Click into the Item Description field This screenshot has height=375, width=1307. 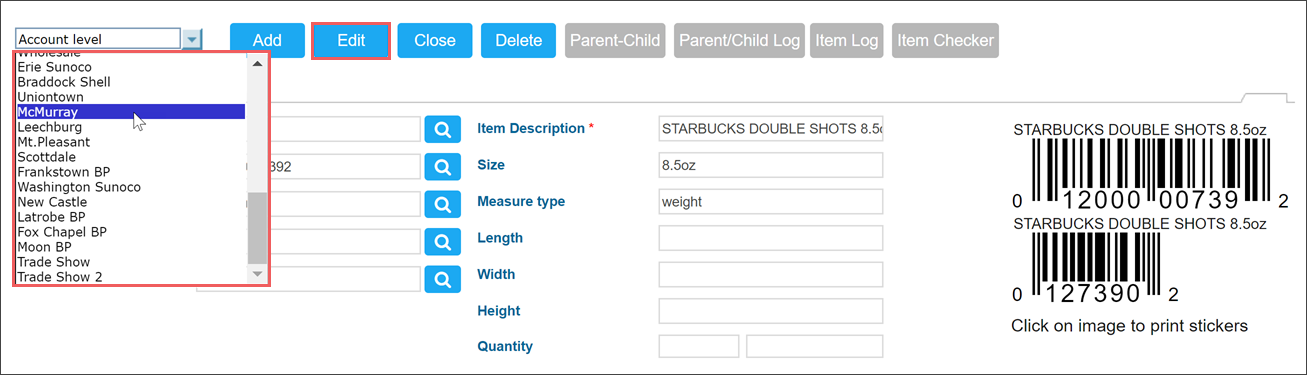point(771,129)
